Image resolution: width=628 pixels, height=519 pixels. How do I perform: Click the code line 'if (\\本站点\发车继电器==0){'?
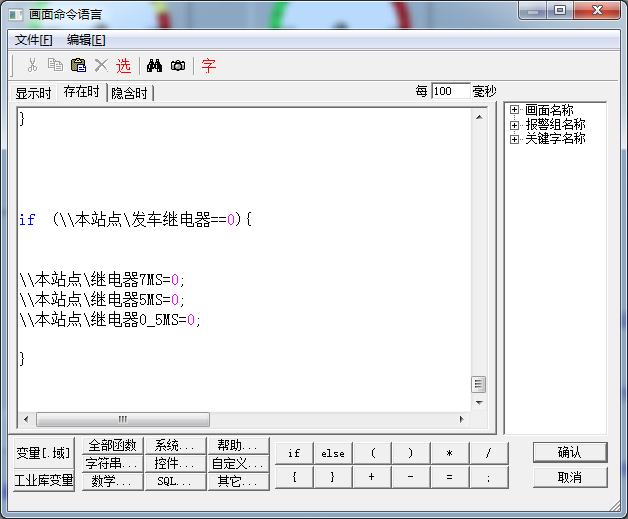coord(135,219)
